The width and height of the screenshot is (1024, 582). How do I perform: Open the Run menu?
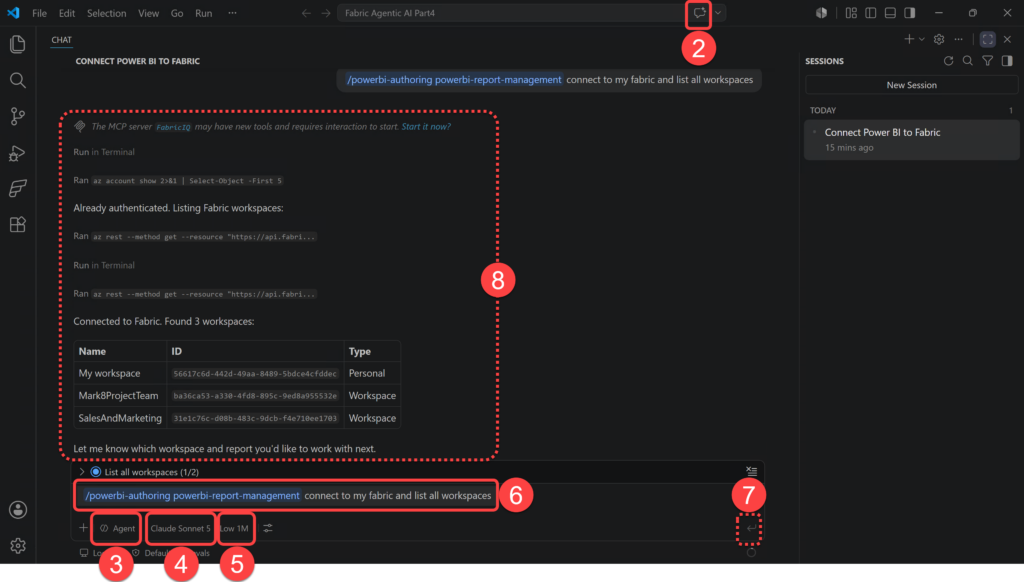pos(204,13)
